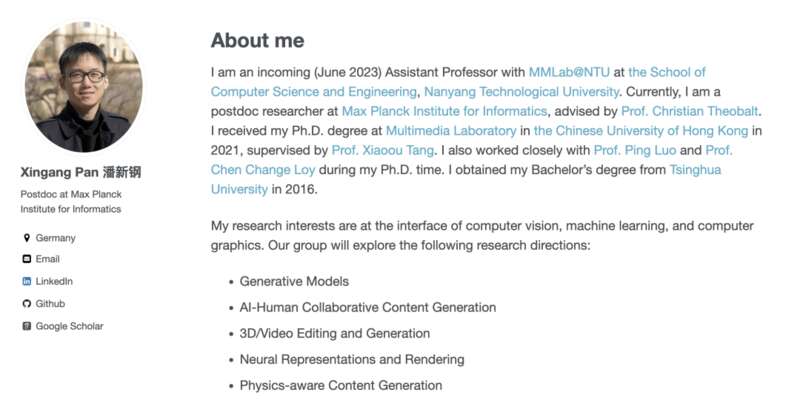Image resolution: width=800 pixels, height=401 pixels.
Task: Click the Google Scholar icon
Action: click(27, 326)
